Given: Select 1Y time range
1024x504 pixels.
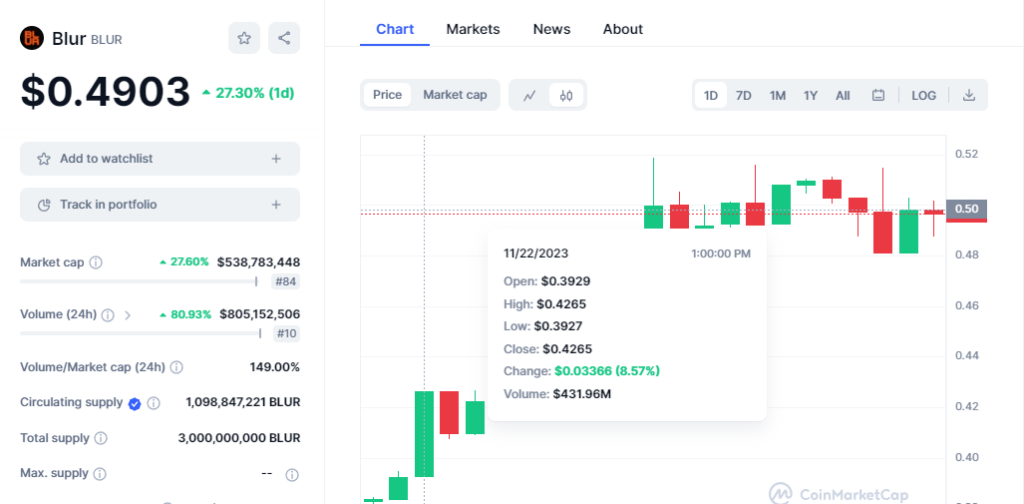Looking at the screenshot, I should pos(810,95).
